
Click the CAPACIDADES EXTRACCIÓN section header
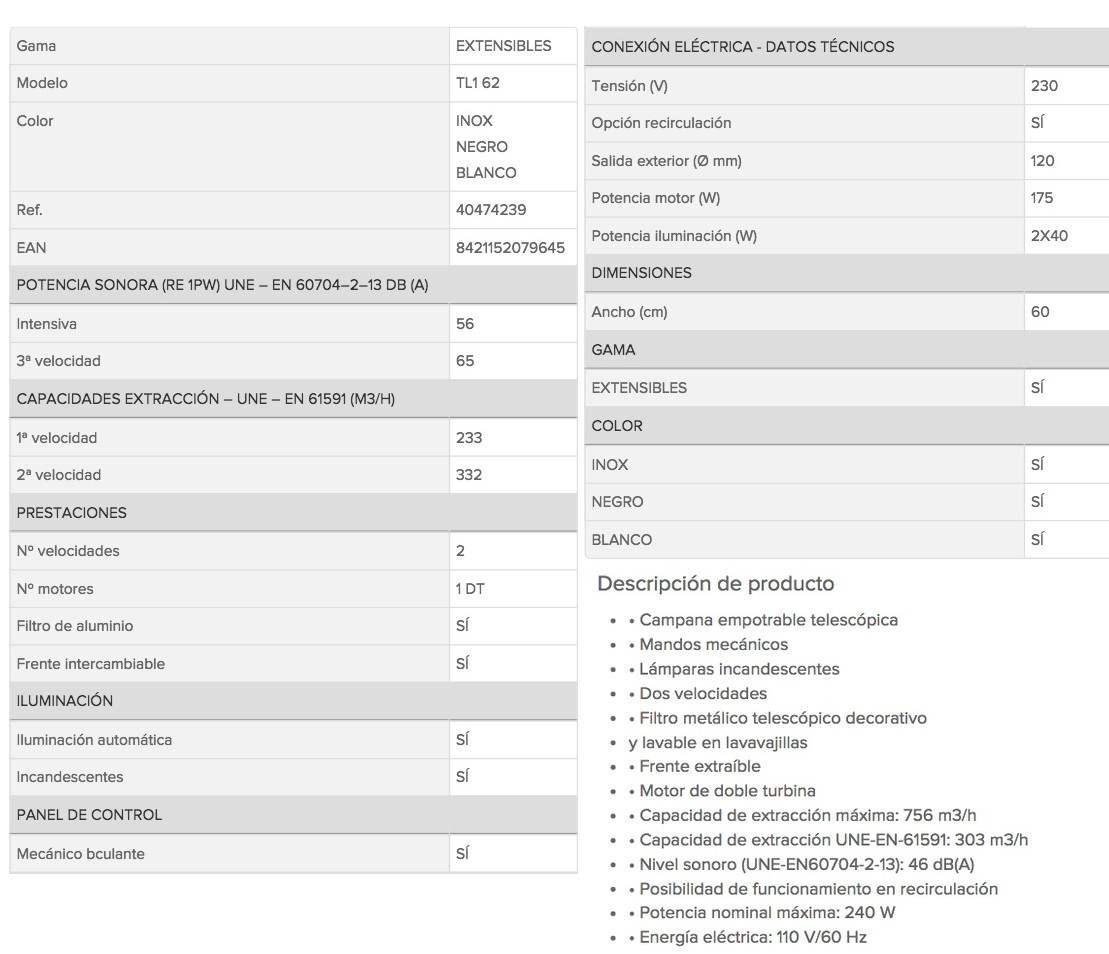(x=294, y=399)
